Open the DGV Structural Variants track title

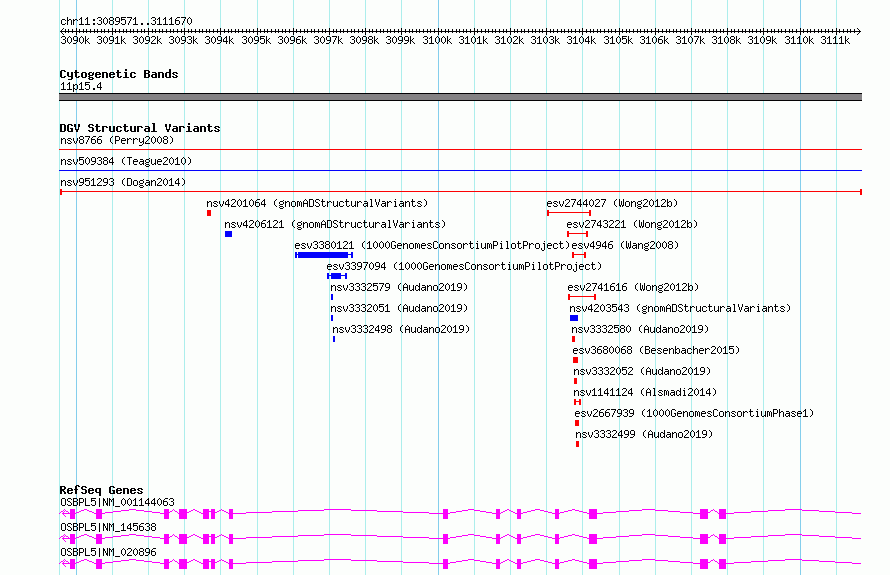pyautogui.click(x=140, y=128)
